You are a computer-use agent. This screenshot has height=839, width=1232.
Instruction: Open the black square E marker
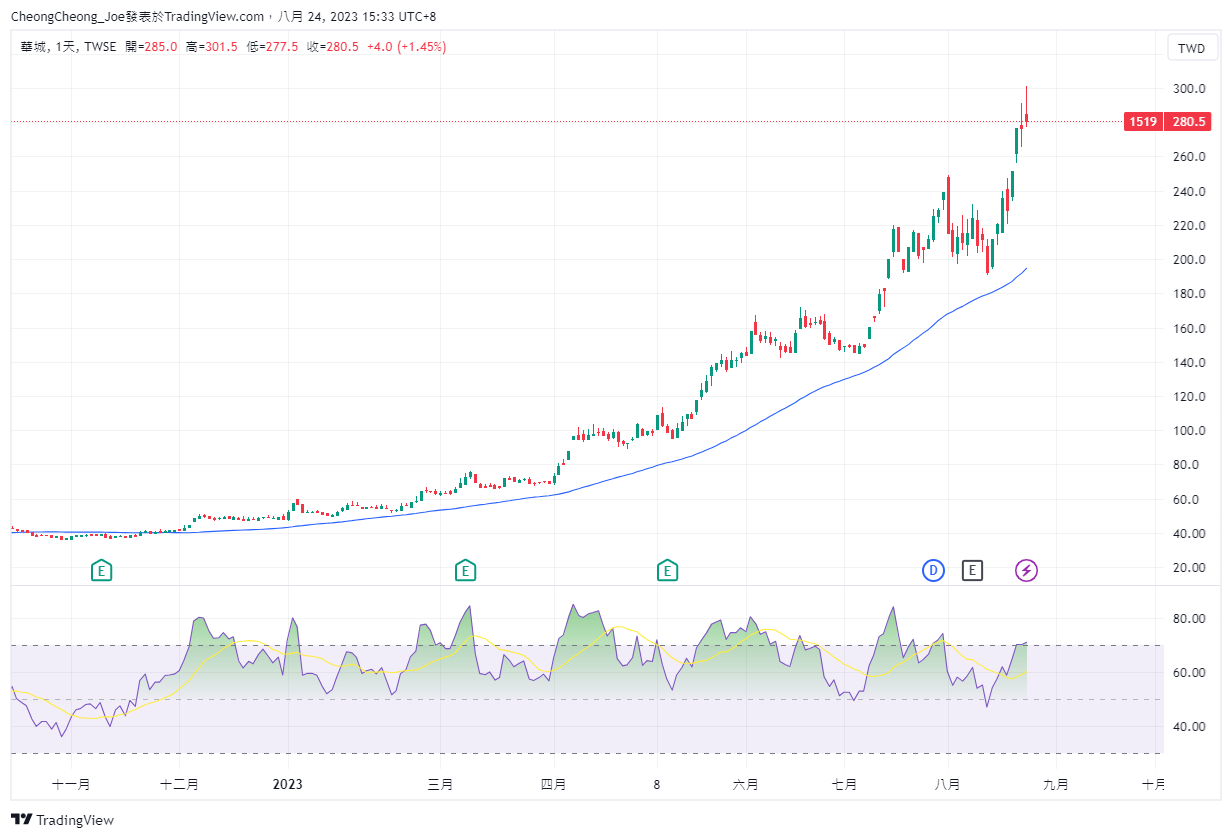click(x=972, y=571)
